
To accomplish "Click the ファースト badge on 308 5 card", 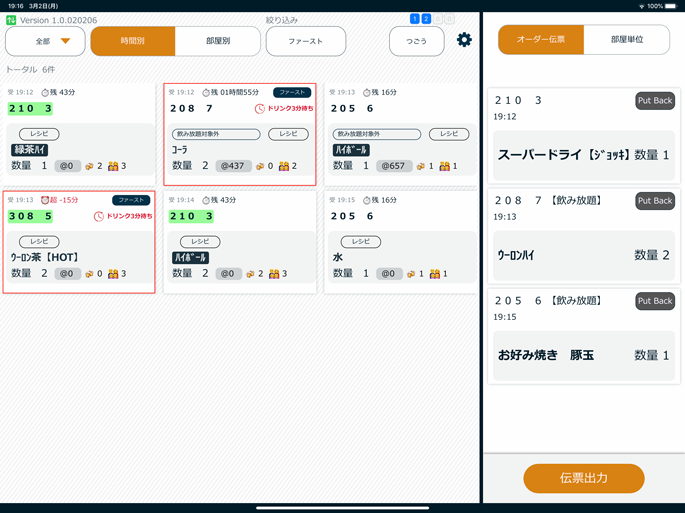I will (x=131, y=200).
